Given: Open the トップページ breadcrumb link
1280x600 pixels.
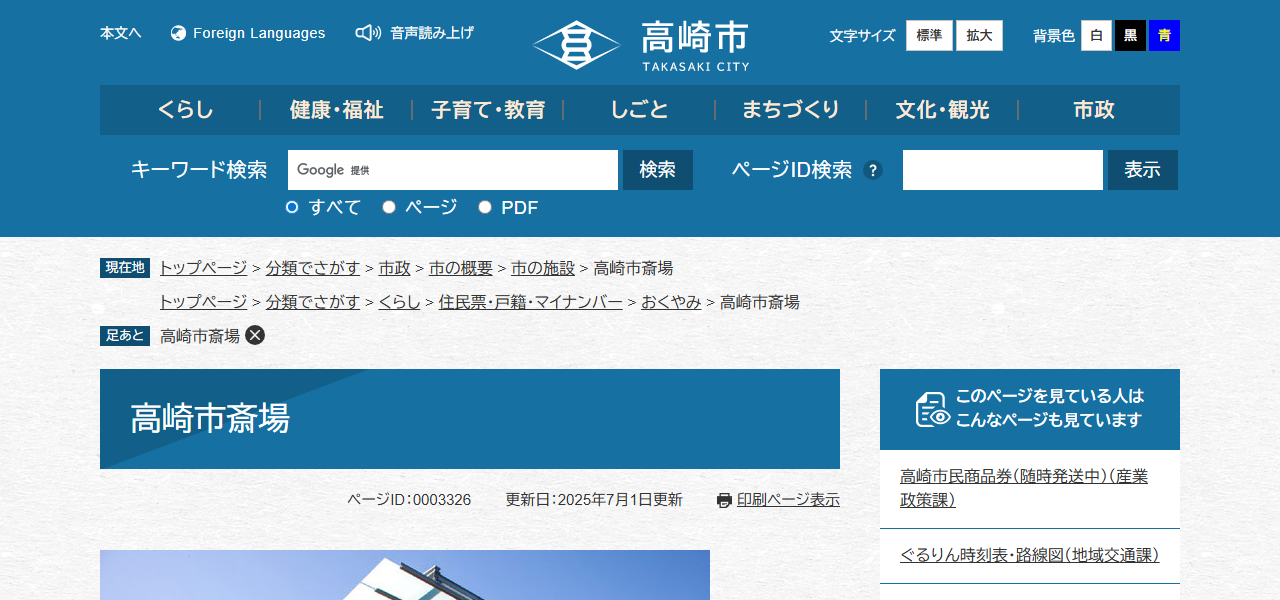Looking at the screenshot, I should tap(201, 267).
